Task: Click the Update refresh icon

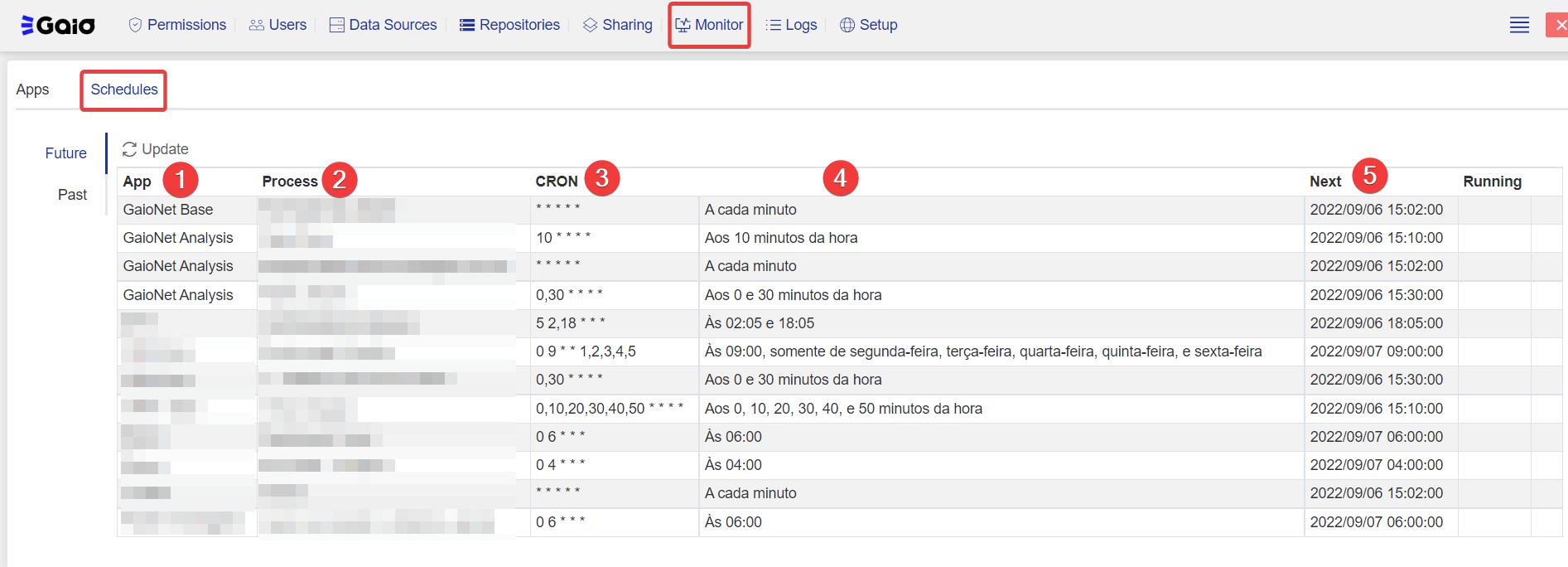Action: pyautogui.click(x=129, y=149)
